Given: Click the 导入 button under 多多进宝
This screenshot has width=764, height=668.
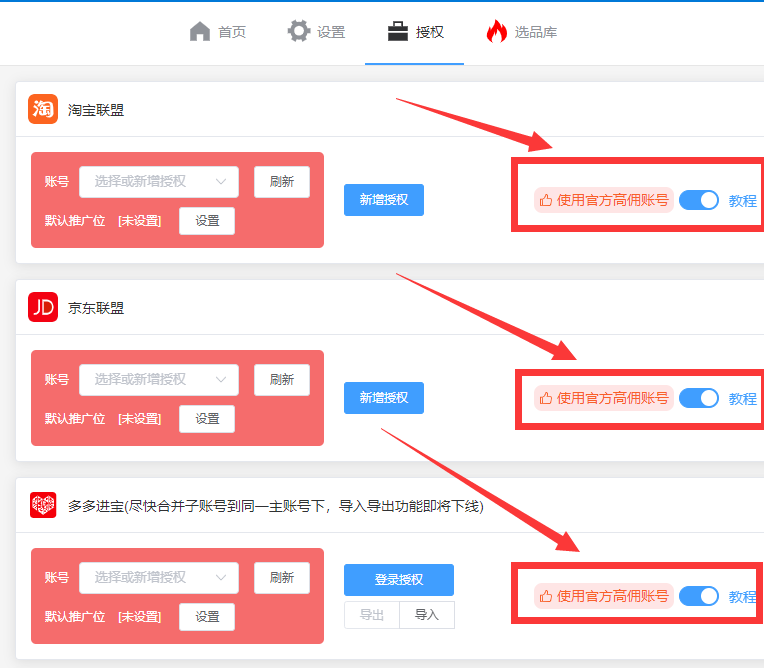Looking at the screenshot, I should tap(427, 615).
